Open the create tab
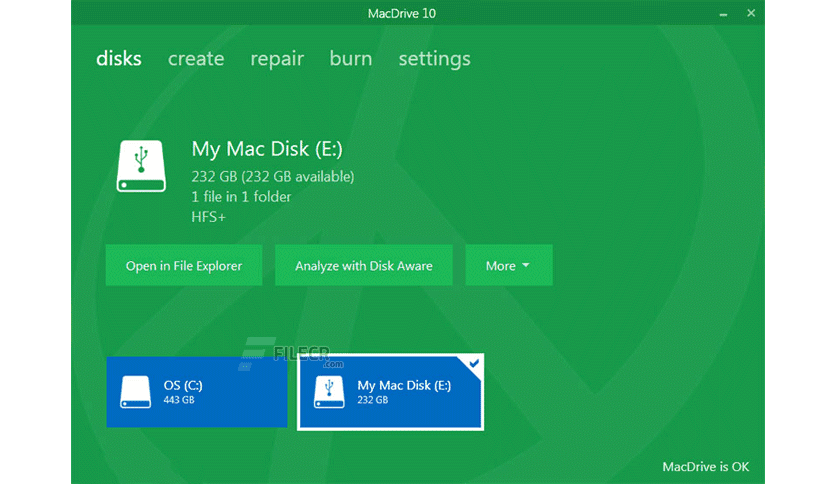This screenshot has height=484, width=836. [196, 58]
